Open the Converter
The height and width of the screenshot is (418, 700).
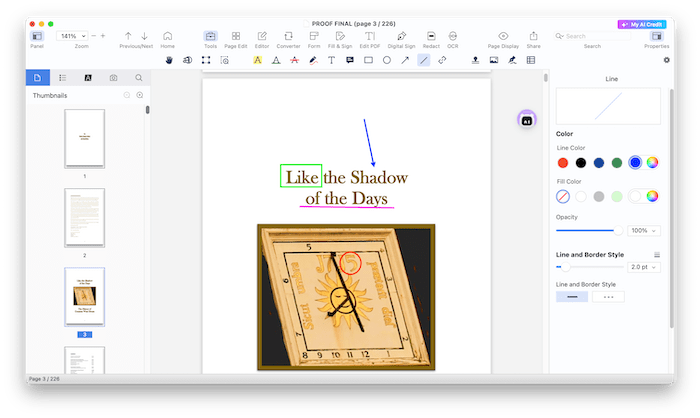288,39
